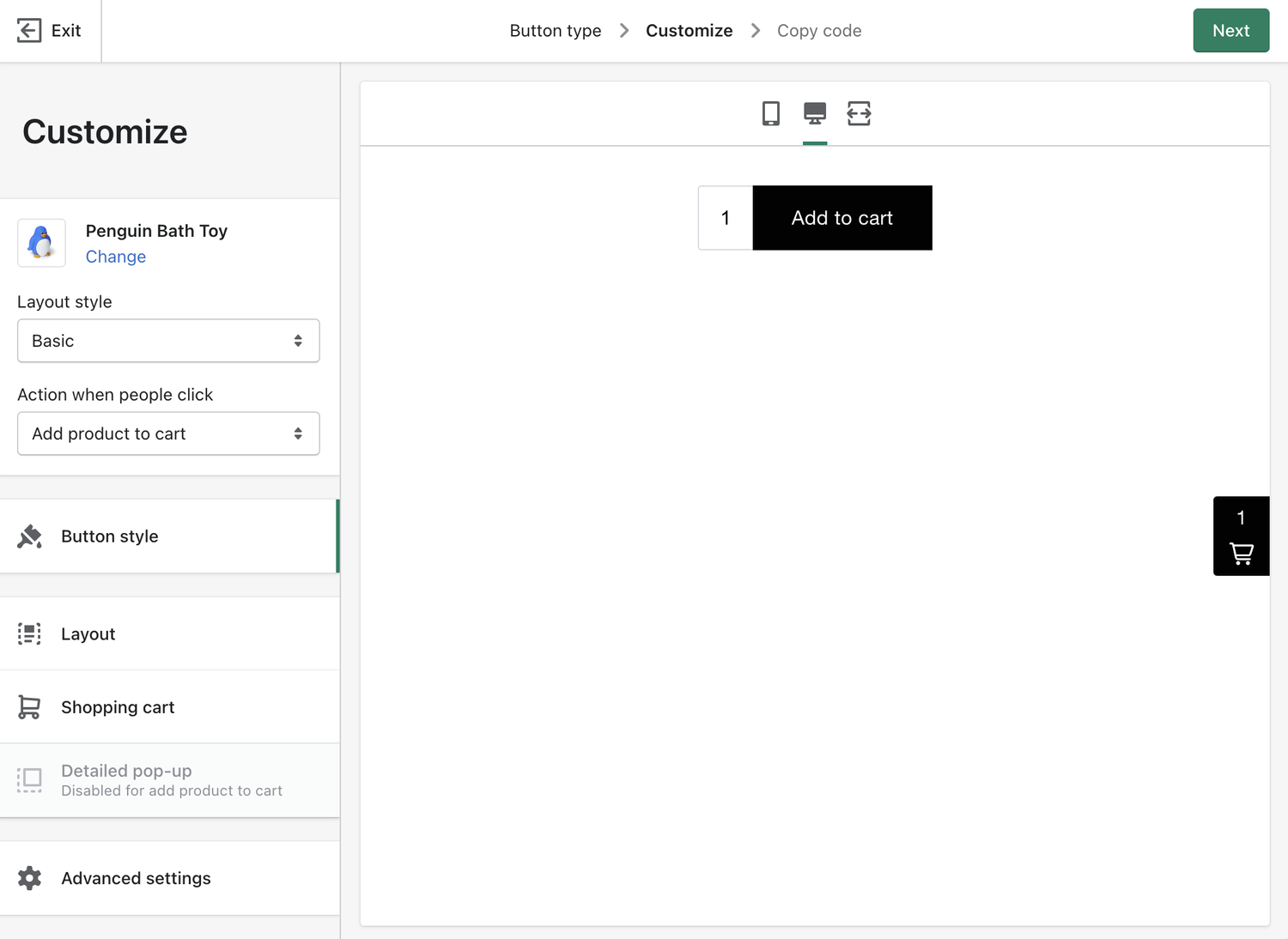Open the Layout settings panel
Viewport: 1288px width, 939px height.
(x=88, y=633)
